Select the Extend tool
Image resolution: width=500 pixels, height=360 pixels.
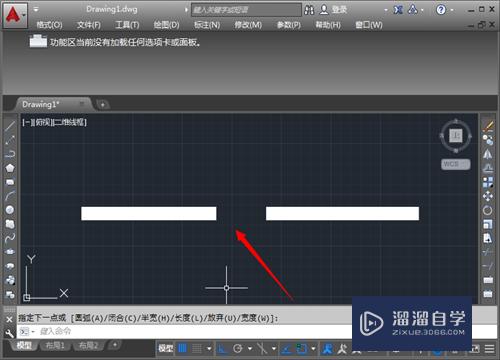488,266
